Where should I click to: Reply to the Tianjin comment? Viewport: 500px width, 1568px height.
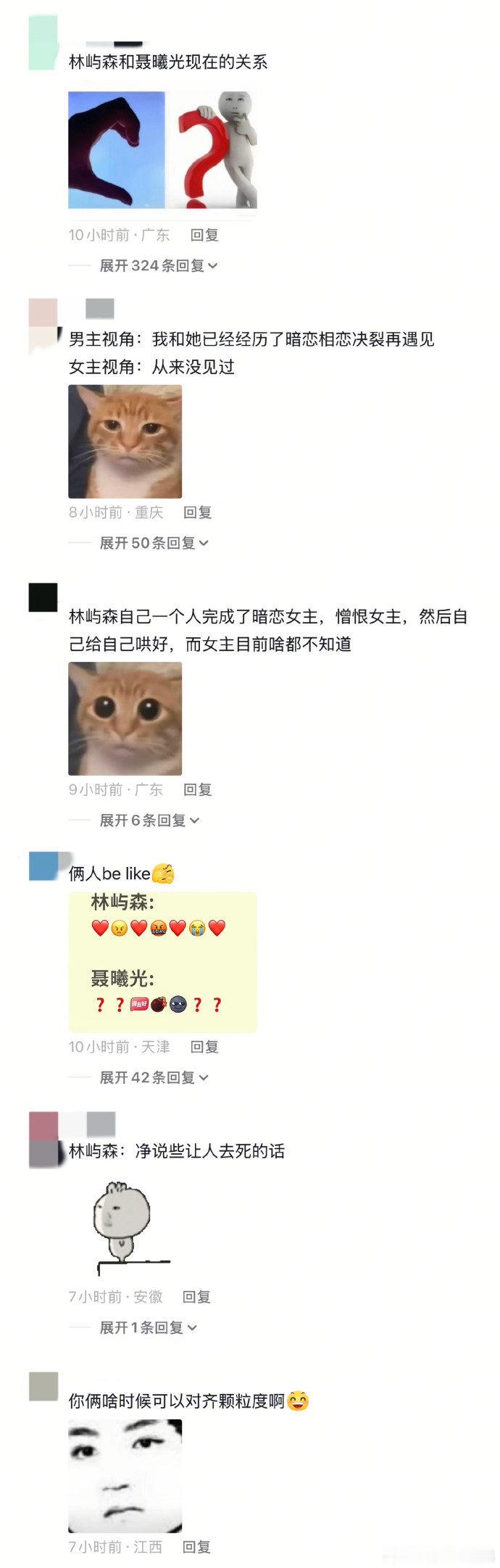click(204, 1047)
